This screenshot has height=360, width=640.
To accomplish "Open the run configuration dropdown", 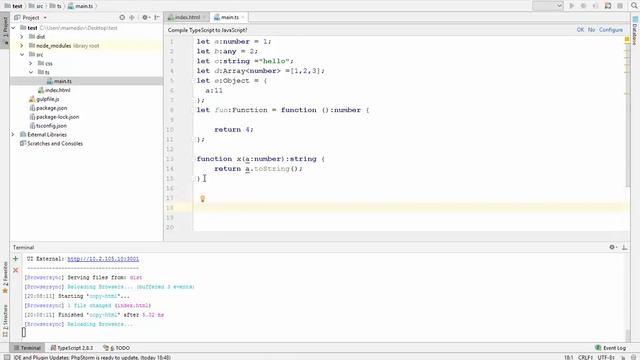I will coord(548,6).
